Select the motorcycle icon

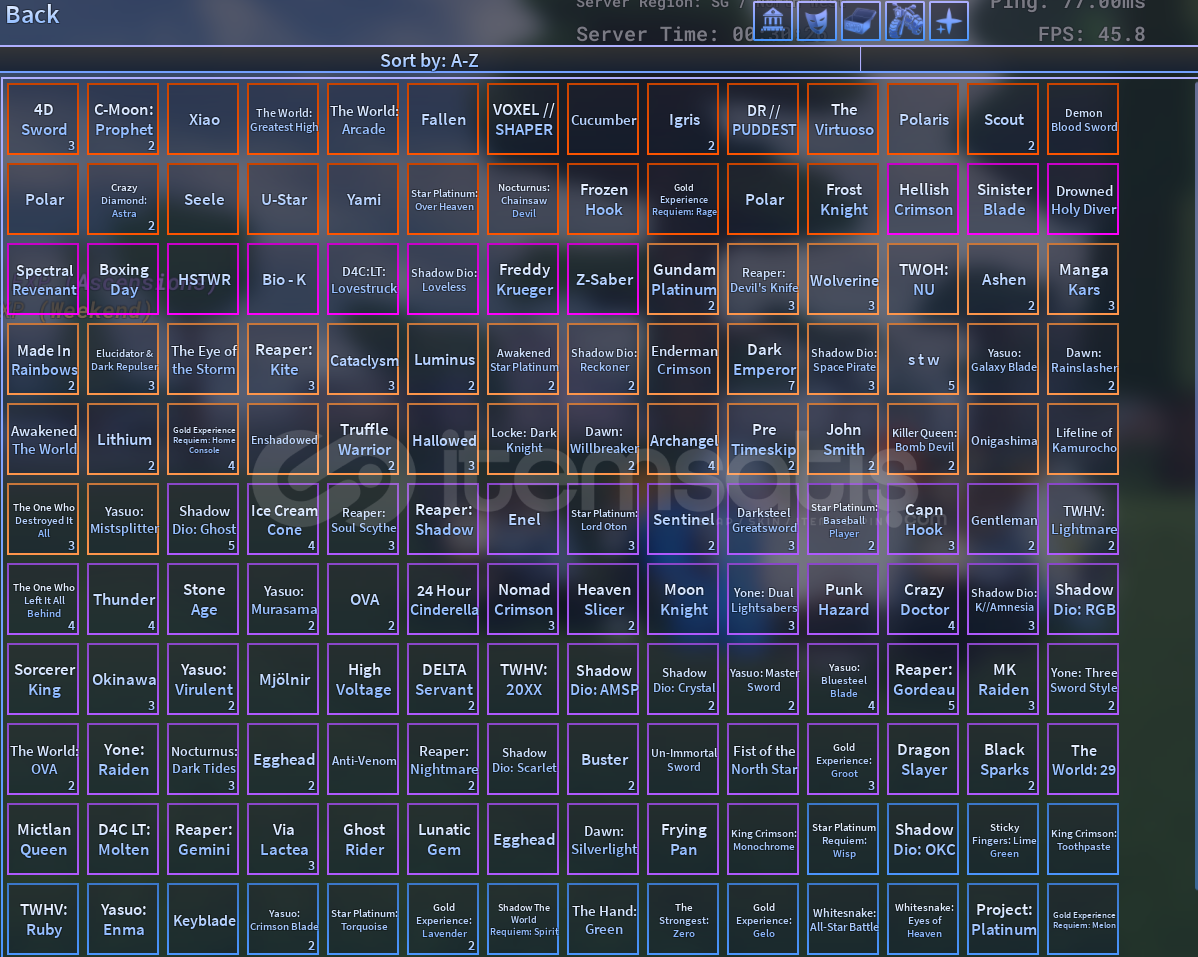(905, 21)
